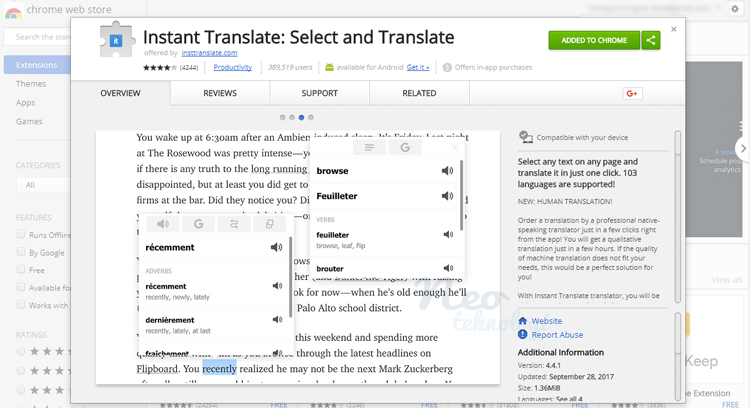Select the second star rating radio button
This screenshot has height=408, width=750.
tap(21, 371)
